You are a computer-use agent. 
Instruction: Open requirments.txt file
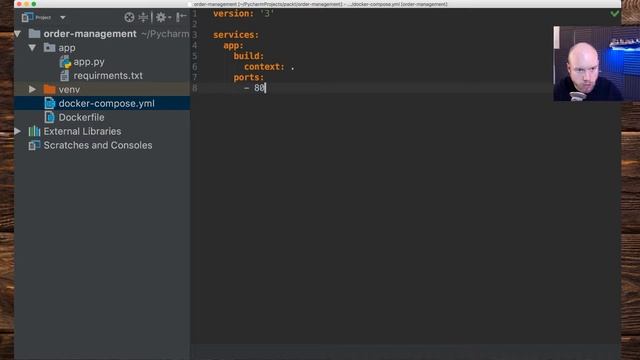coord(108,76)
